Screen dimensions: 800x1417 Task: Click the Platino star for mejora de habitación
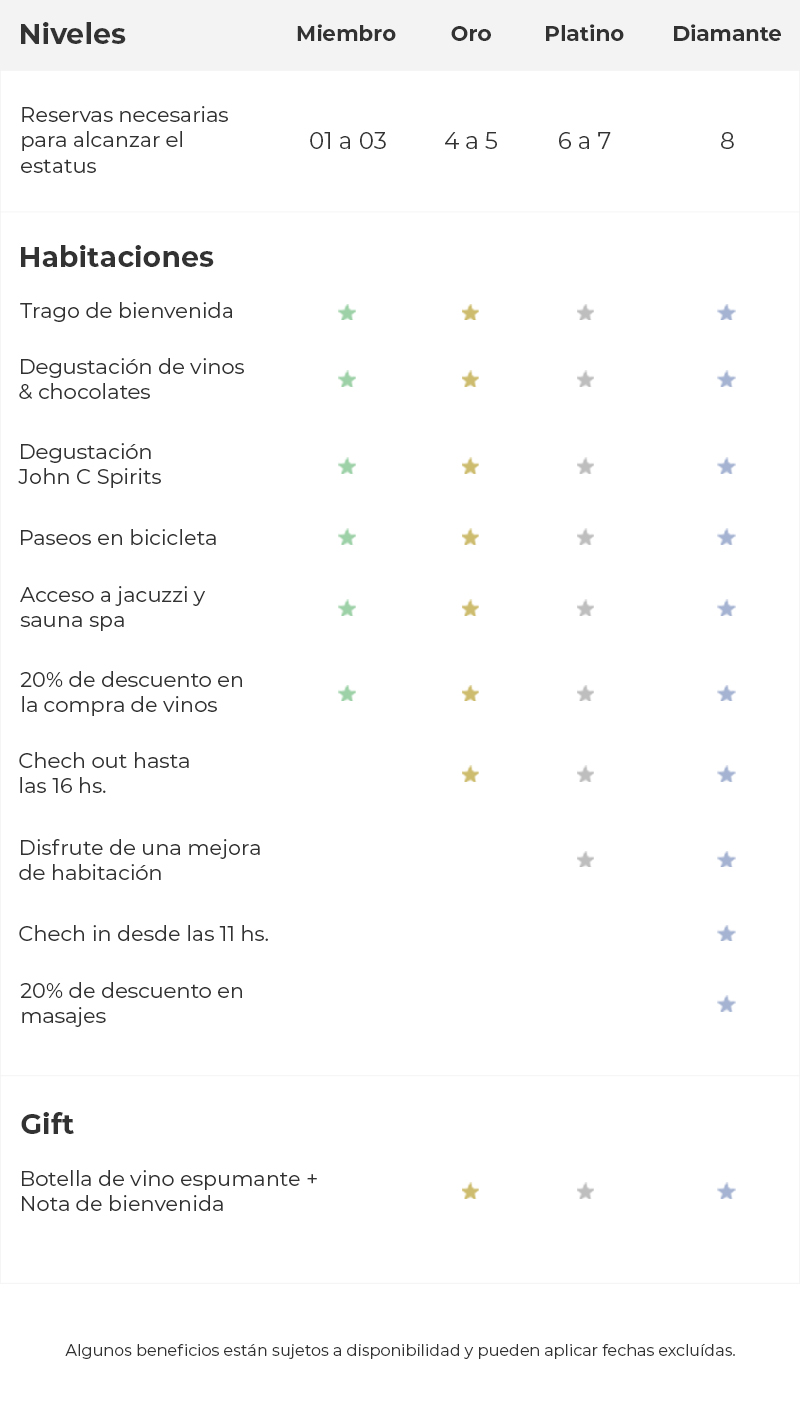[586, 860]
